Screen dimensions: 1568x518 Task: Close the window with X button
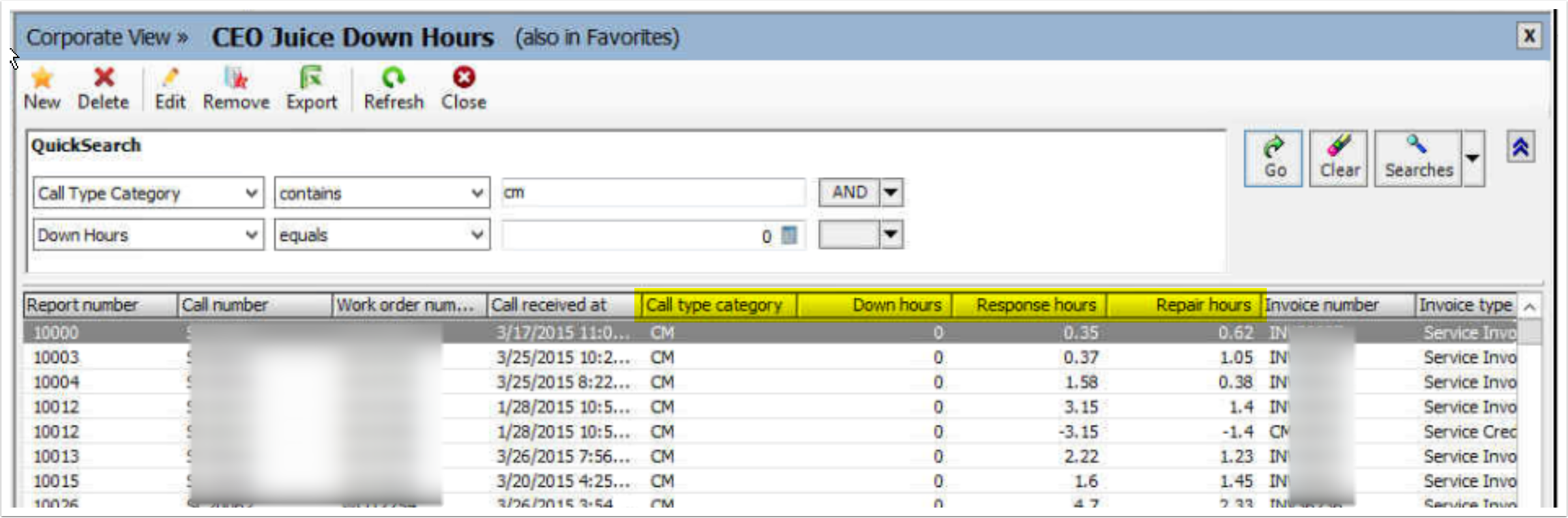(x=1529, y=36)
